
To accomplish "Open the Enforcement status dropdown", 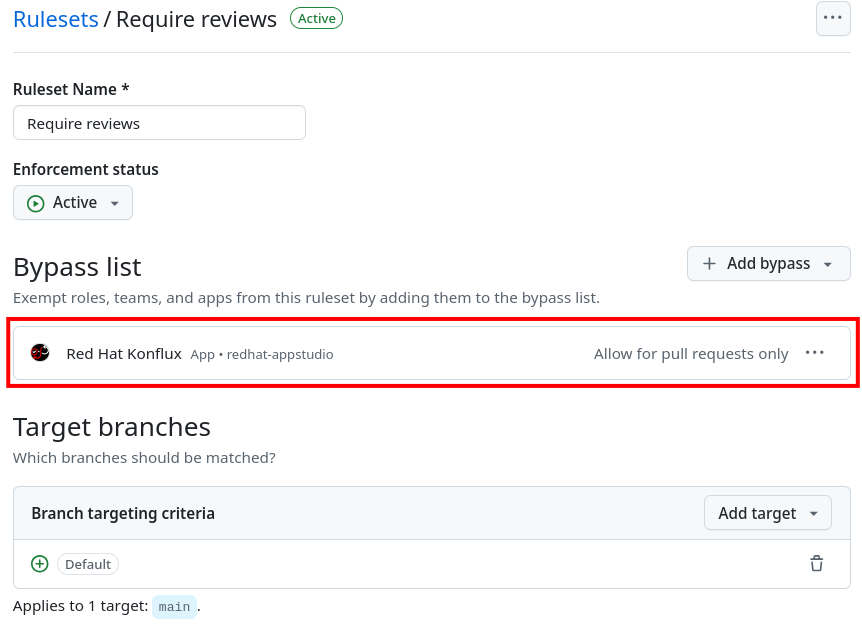I will coord(72,202).
